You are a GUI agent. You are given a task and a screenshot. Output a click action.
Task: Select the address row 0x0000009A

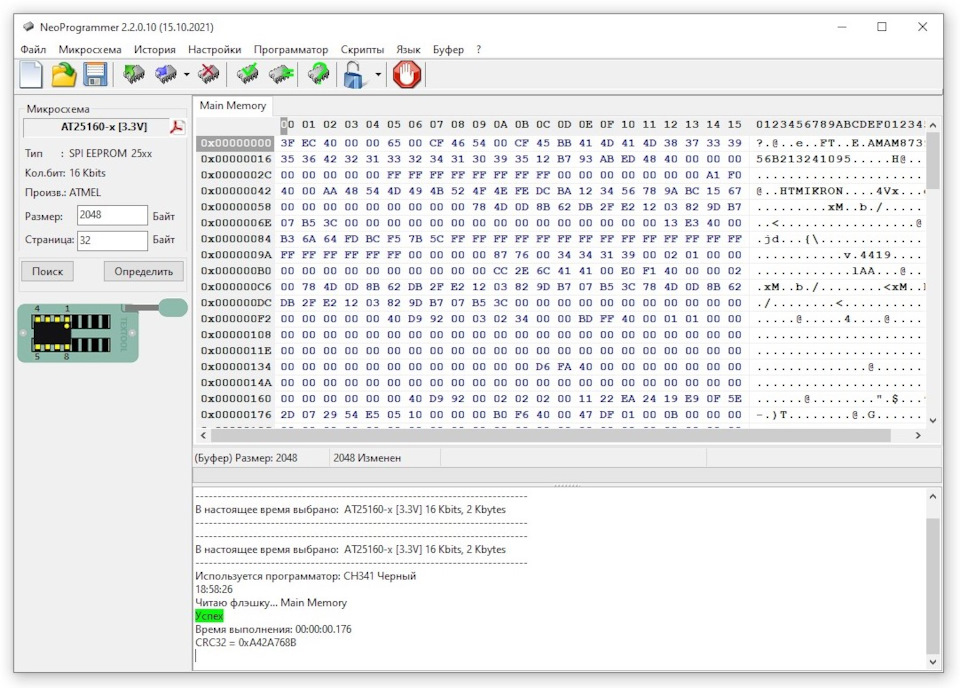click(236, 255)
